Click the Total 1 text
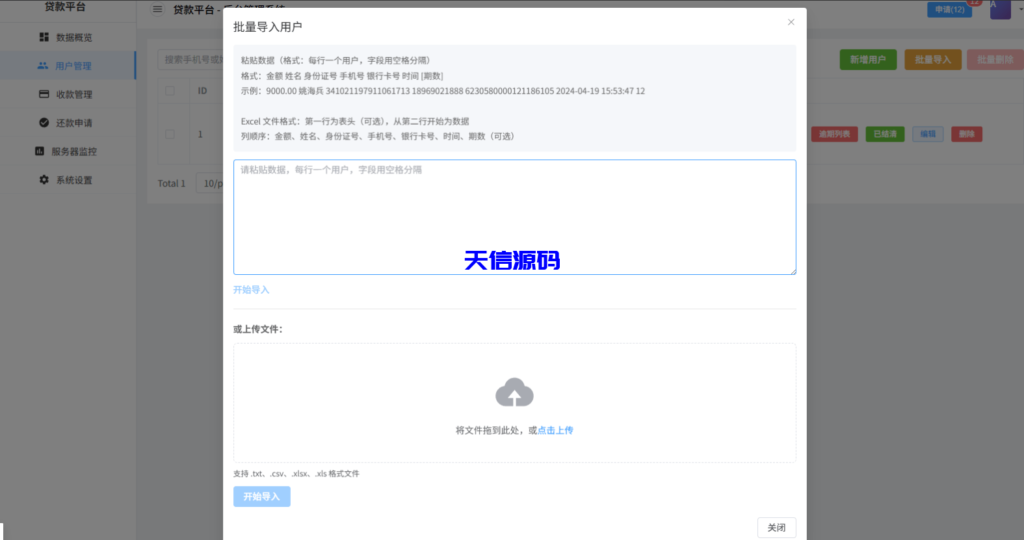This screenshot has height=540, width=1024. 172,183
